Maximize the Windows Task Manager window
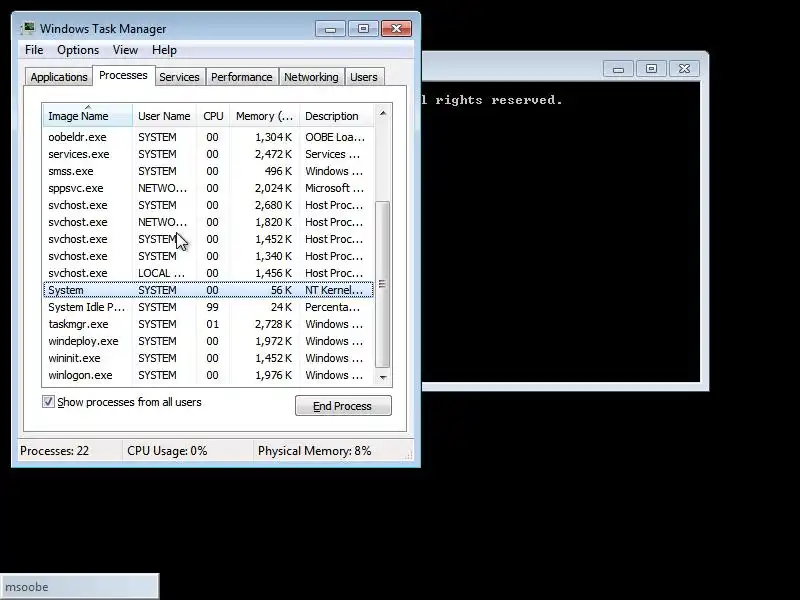The image size is (800, 600). point(363,29)
